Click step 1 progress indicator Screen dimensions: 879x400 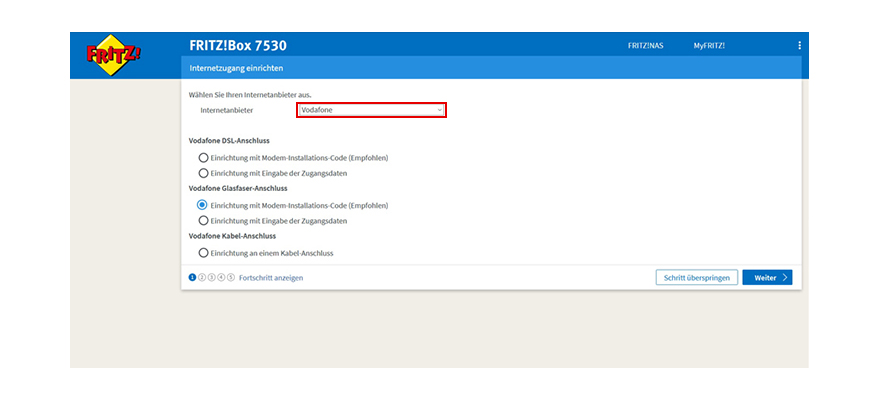pos(193,277)
